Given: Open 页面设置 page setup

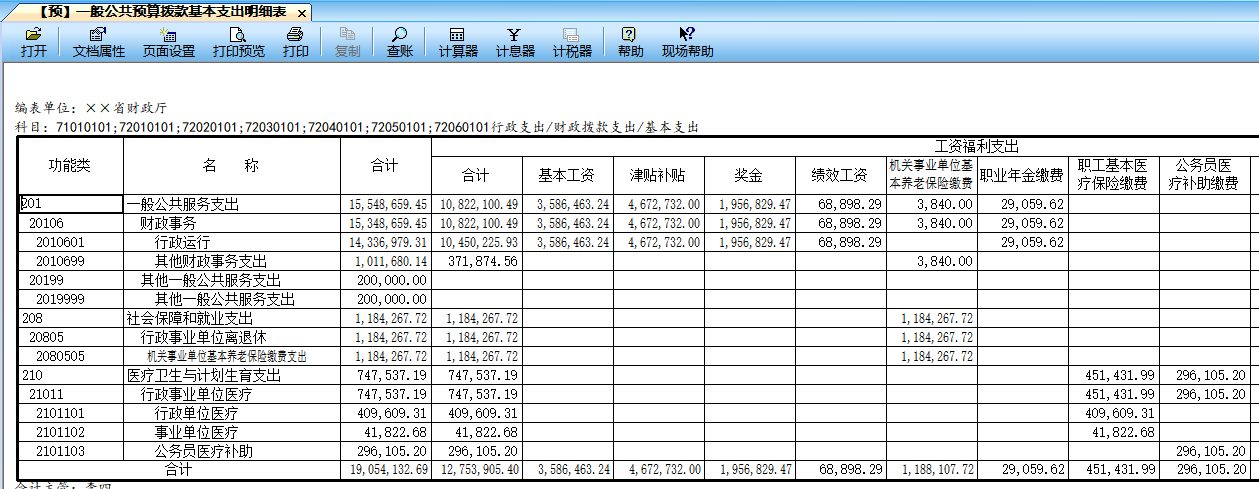Looking at the screenshot, I should point(168,42).
